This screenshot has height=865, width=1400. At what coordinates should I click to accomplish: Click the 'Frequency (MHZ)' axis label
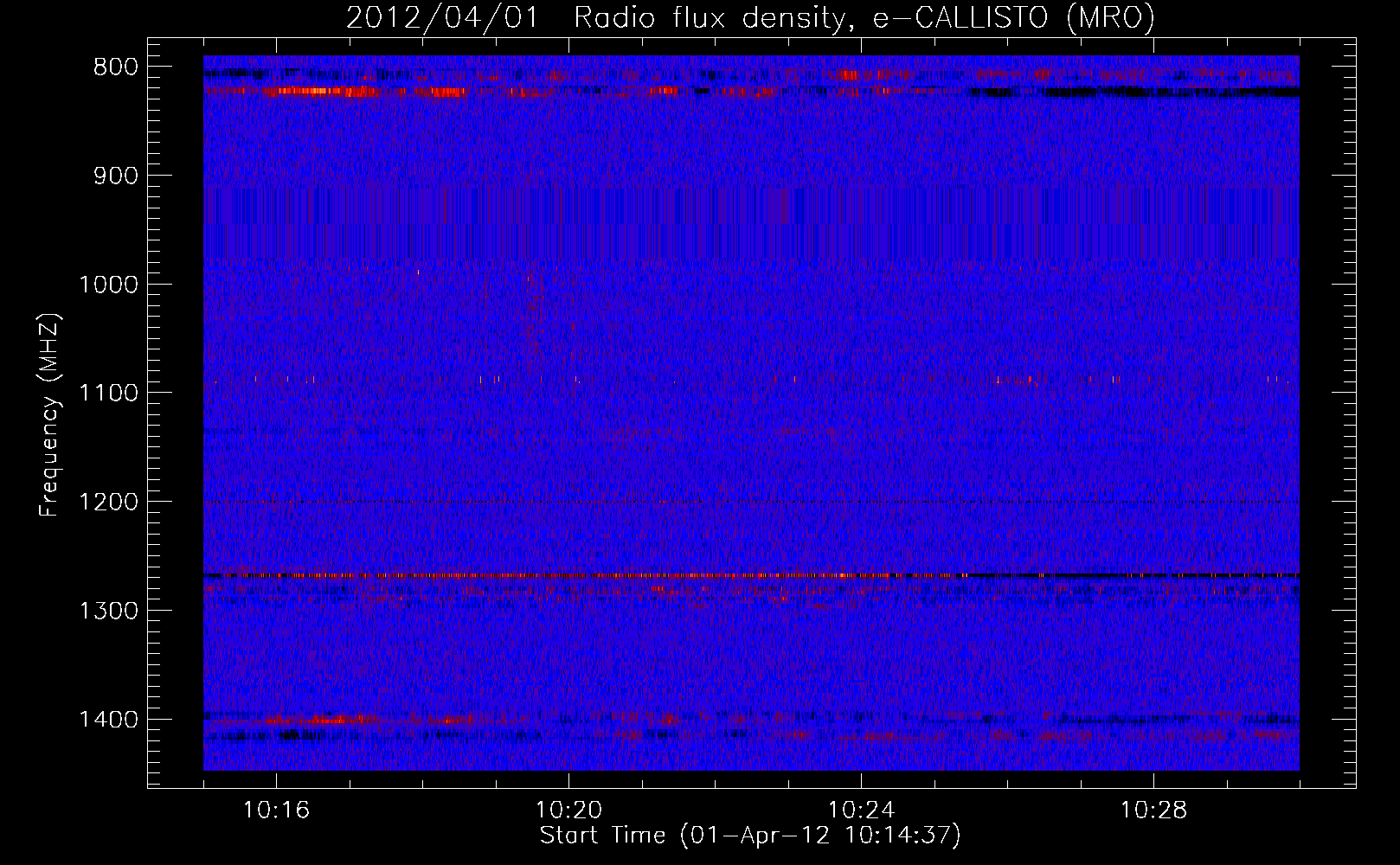[x=50, y=415]
